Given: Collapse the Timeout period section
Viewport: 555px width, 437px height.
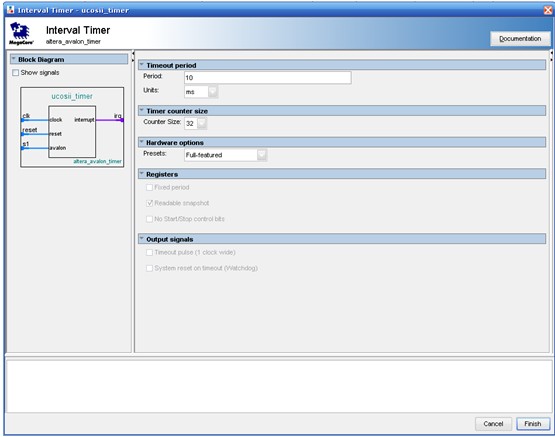Looking at the screenshot, I should 142,65.
